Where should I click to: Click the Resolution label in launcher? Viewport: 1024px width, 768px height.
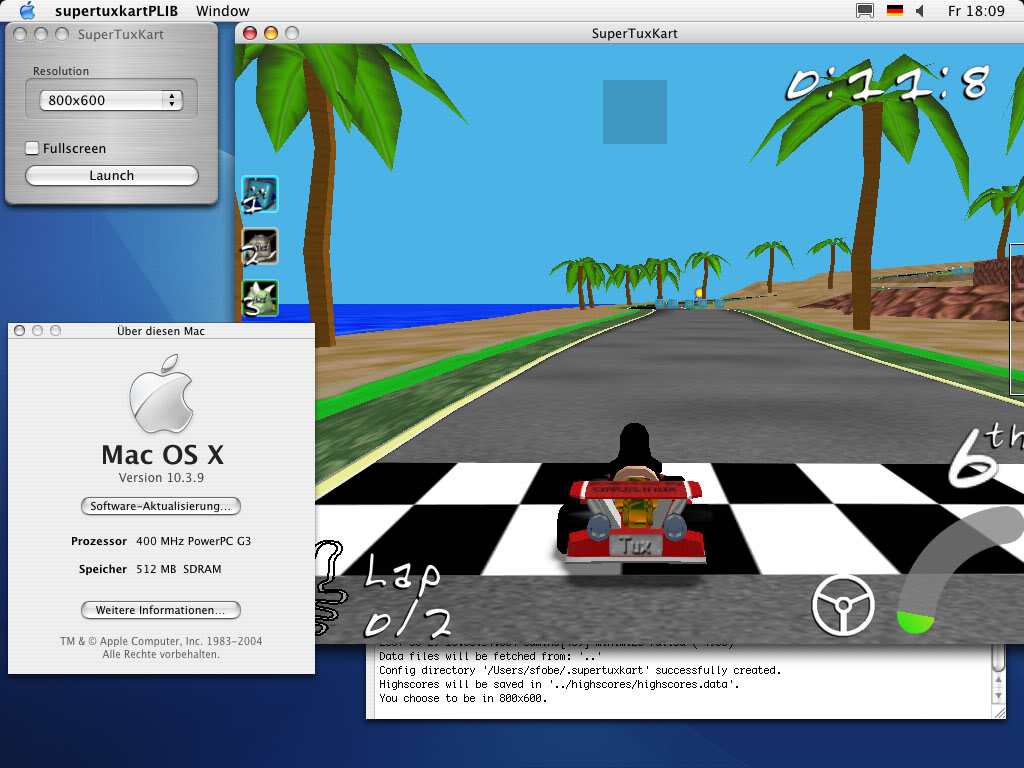point(61,71)
